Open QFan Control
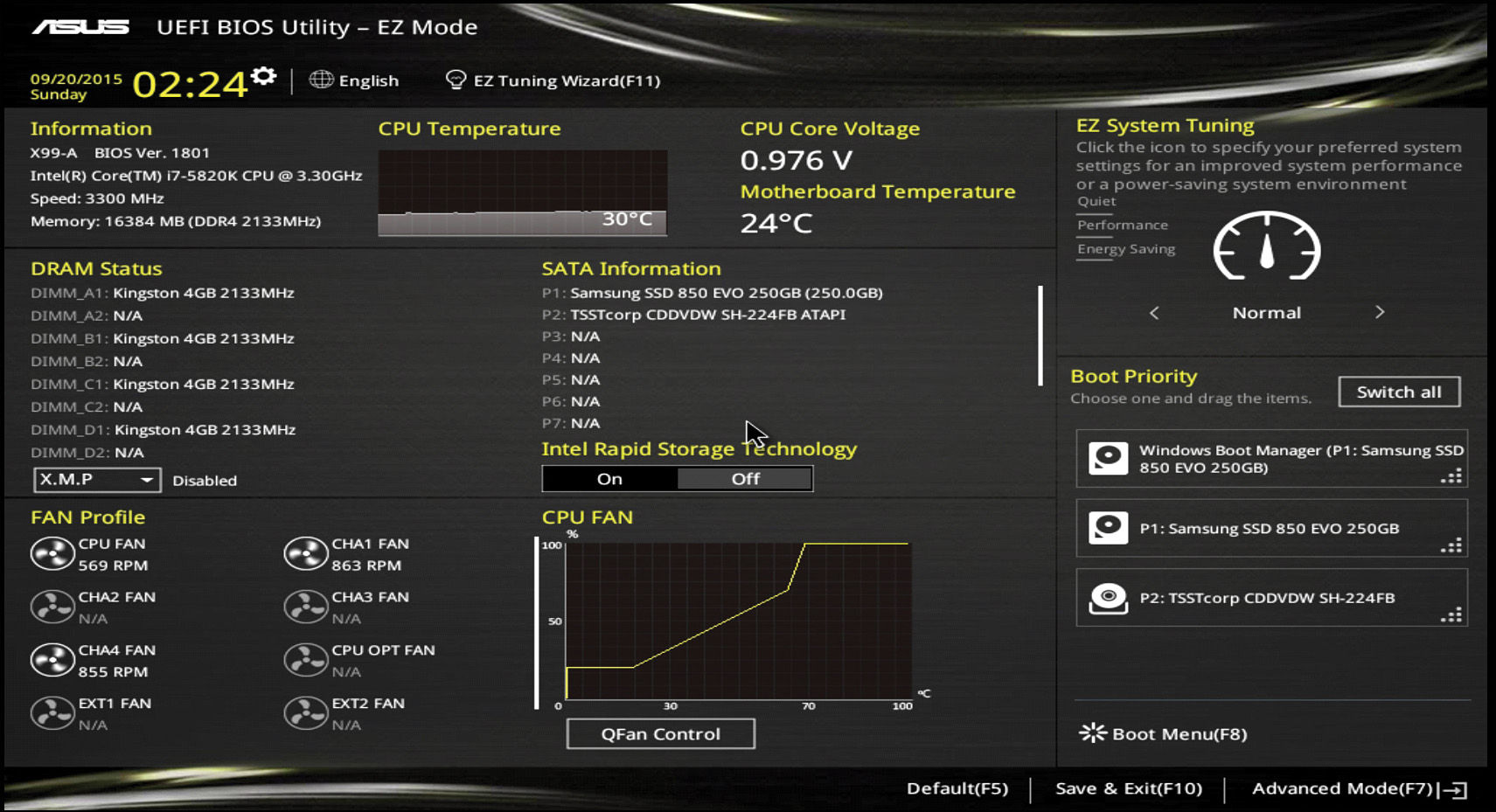The image size is (1496, 812). coord(660,733)
